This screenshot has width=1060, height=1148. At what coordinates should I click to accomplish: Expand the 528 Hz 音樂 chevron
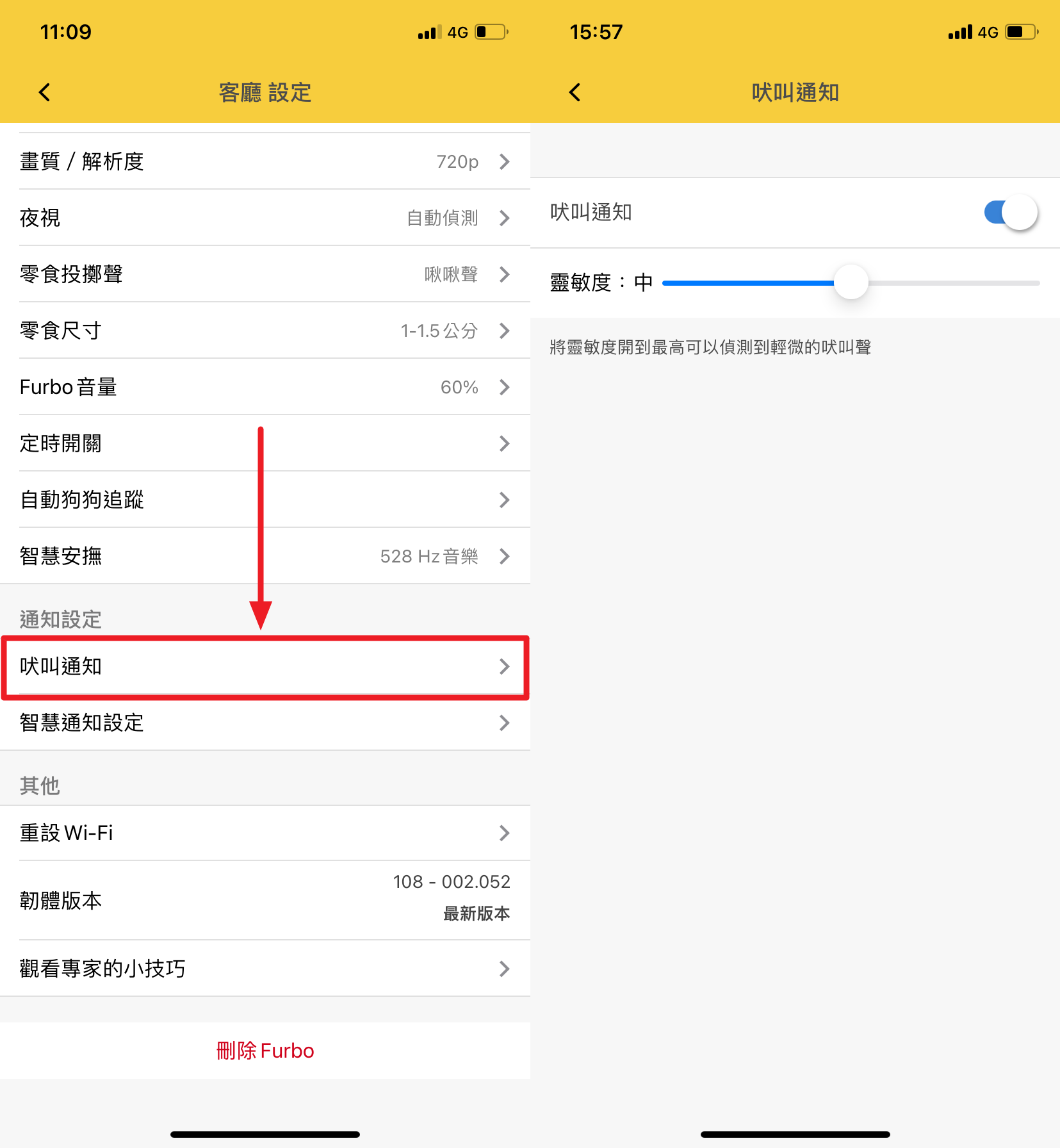point(505,556)
